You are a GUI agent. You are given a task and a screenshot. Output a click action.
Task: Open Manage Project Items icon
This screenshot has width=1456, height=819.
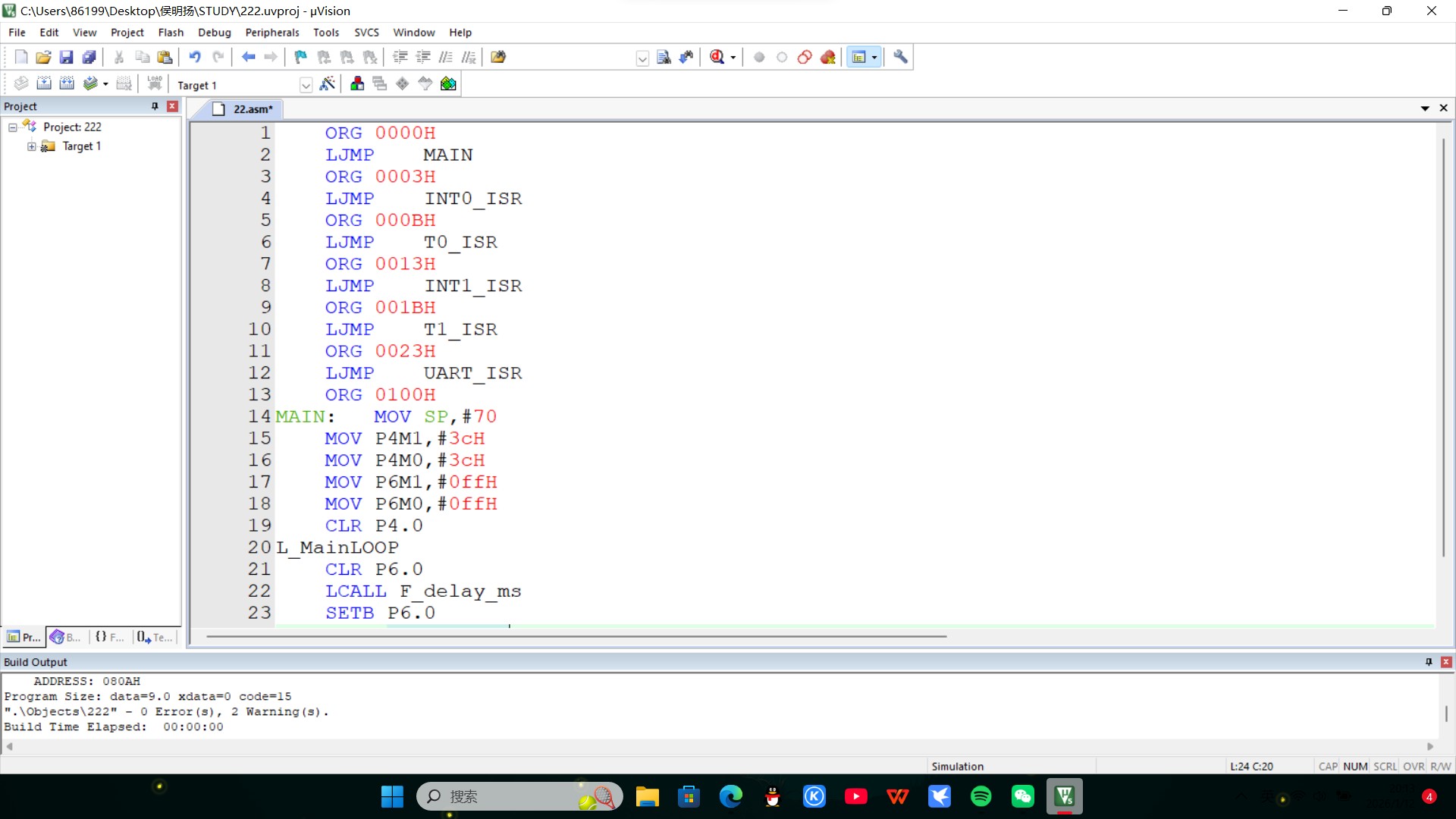357,83
